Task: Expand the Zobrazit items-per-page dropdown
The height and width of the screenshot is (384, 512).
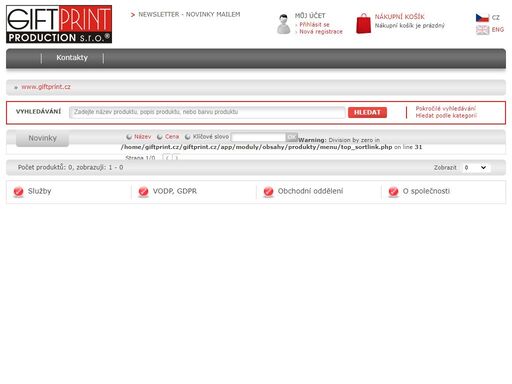Action: (475, 168)
